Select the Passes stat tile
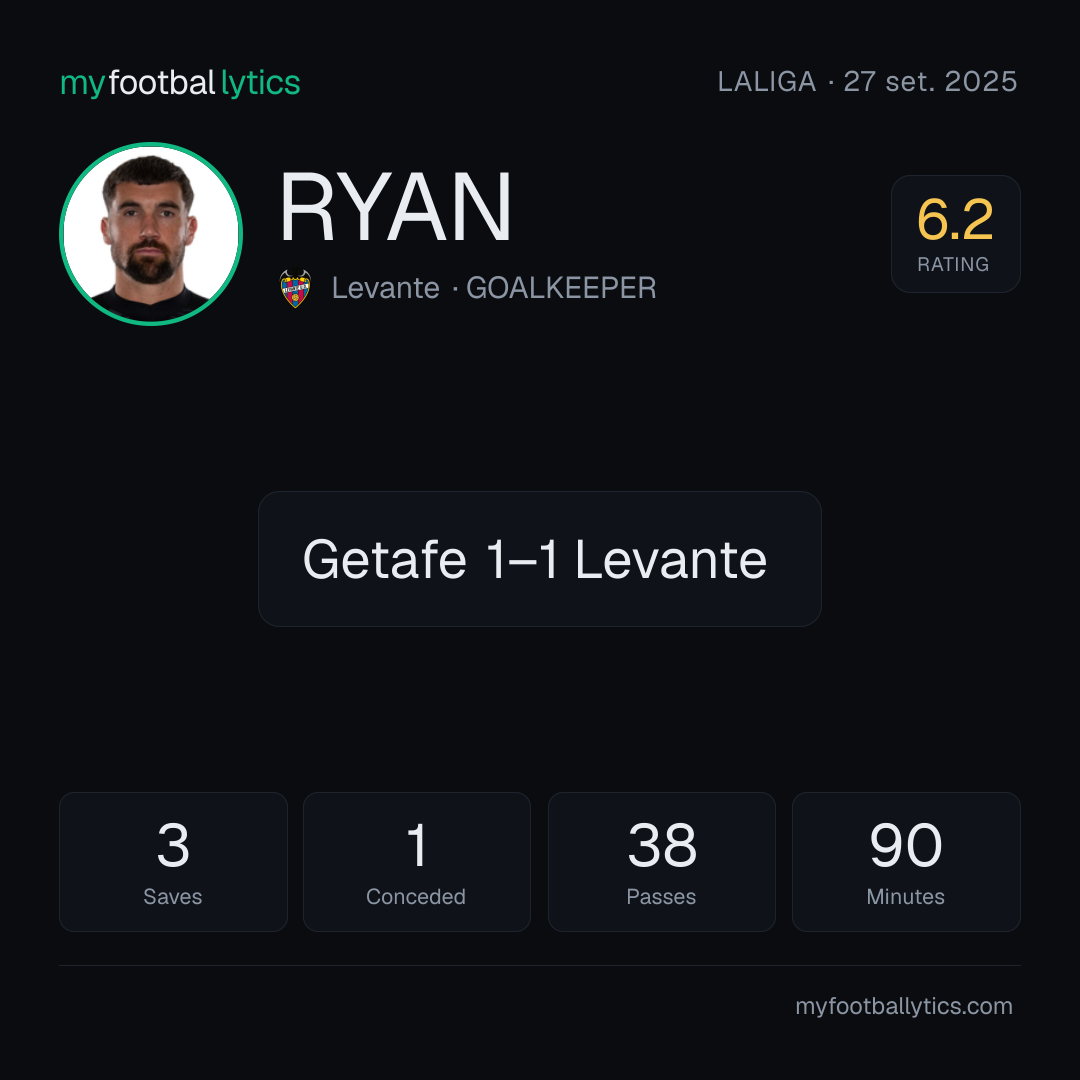Screen dimensions: 1080x1080 pyautogui.click(x=661, y=862)
